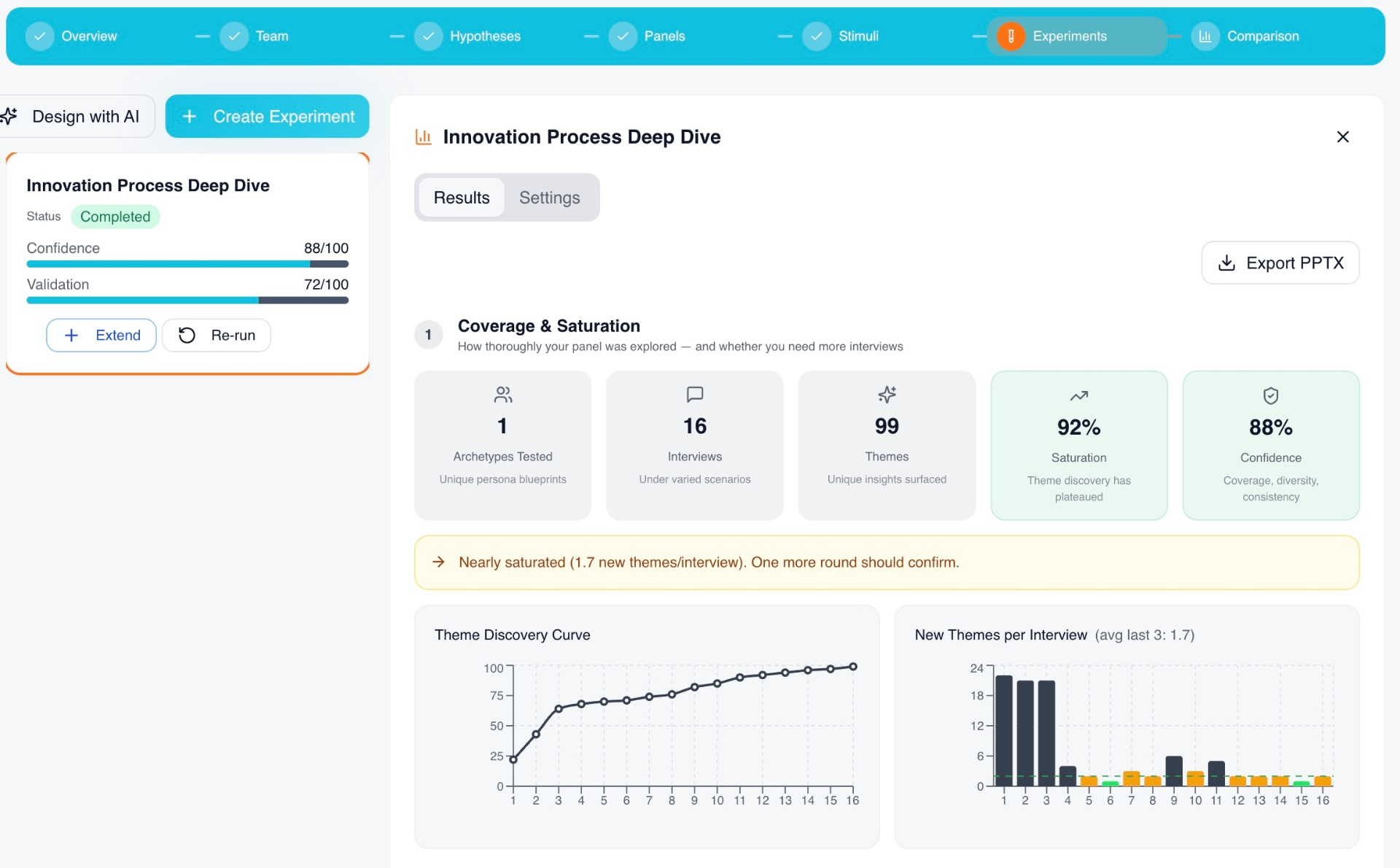Click the plus icon in Extend button

(71, 335)
